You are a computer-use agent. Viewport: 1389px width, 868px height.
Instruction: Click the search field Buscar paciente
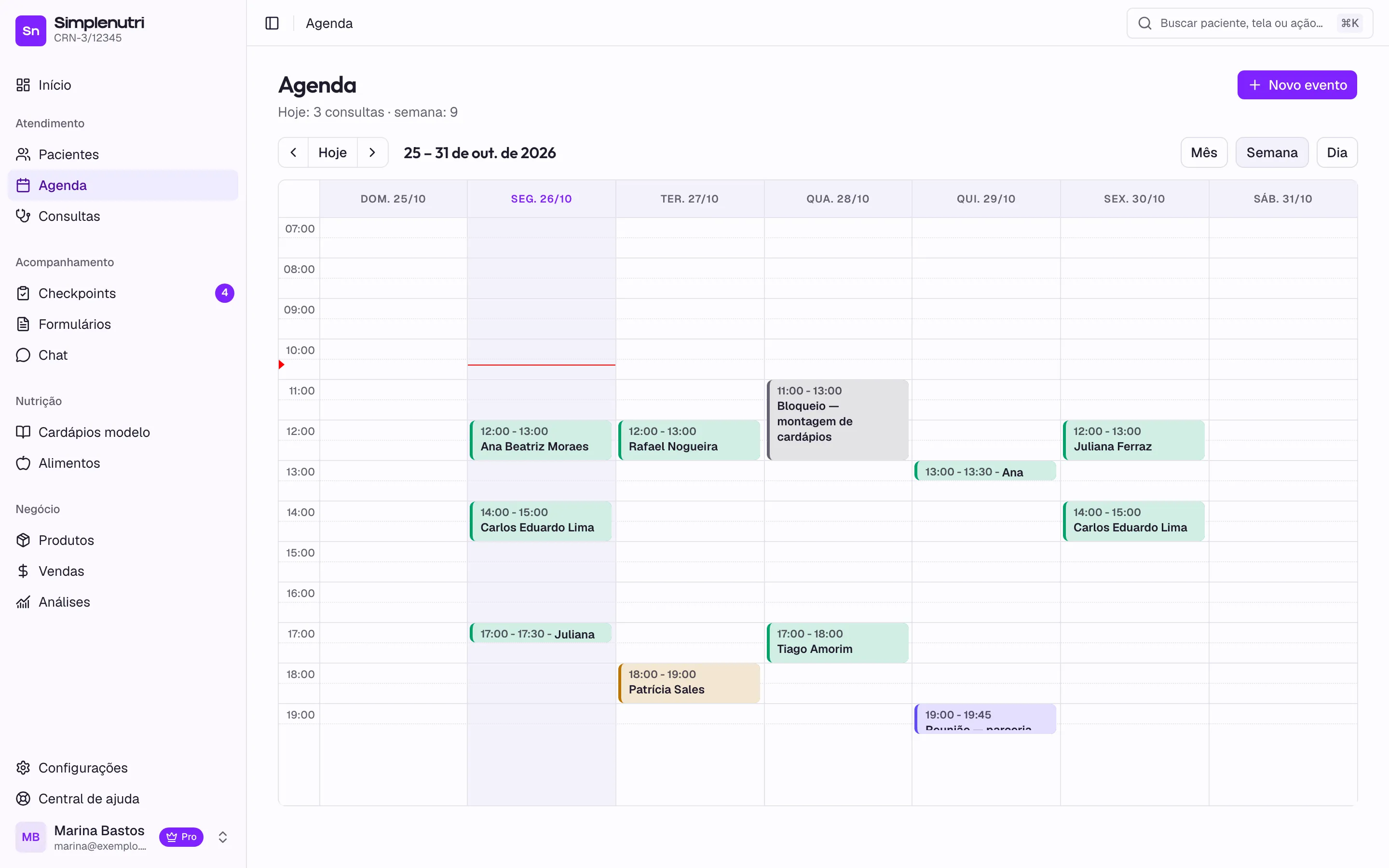1250,23
